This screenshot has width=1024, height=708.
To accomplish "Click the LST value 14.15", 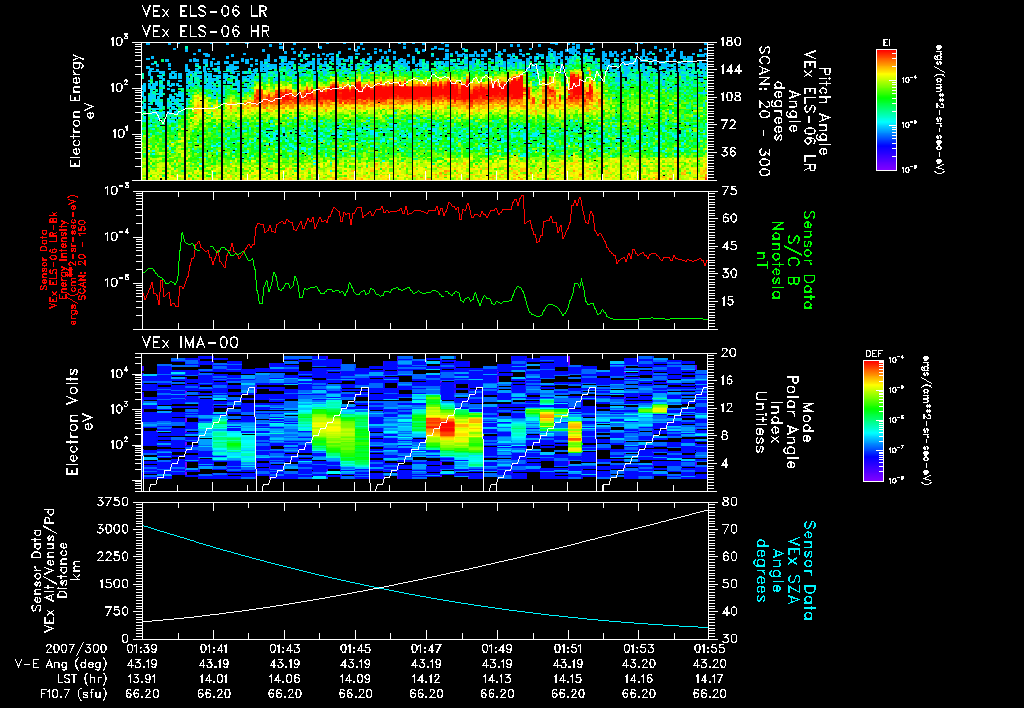I will coord(568,679).
